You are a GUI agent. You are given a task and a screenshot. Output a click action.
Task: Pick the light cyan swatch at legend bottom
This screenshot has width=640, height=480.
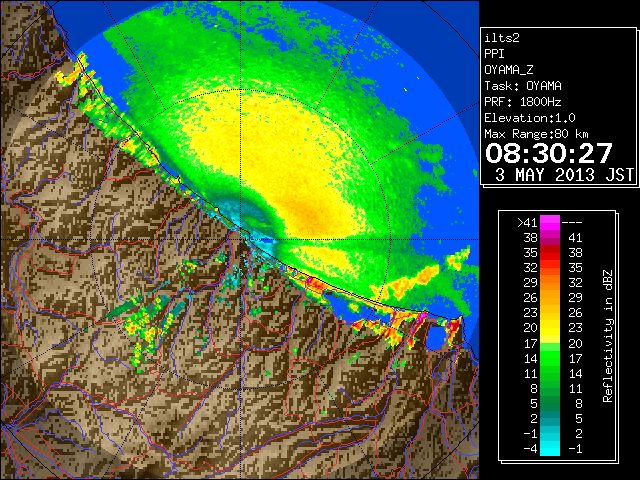click(x=550, y=449)
